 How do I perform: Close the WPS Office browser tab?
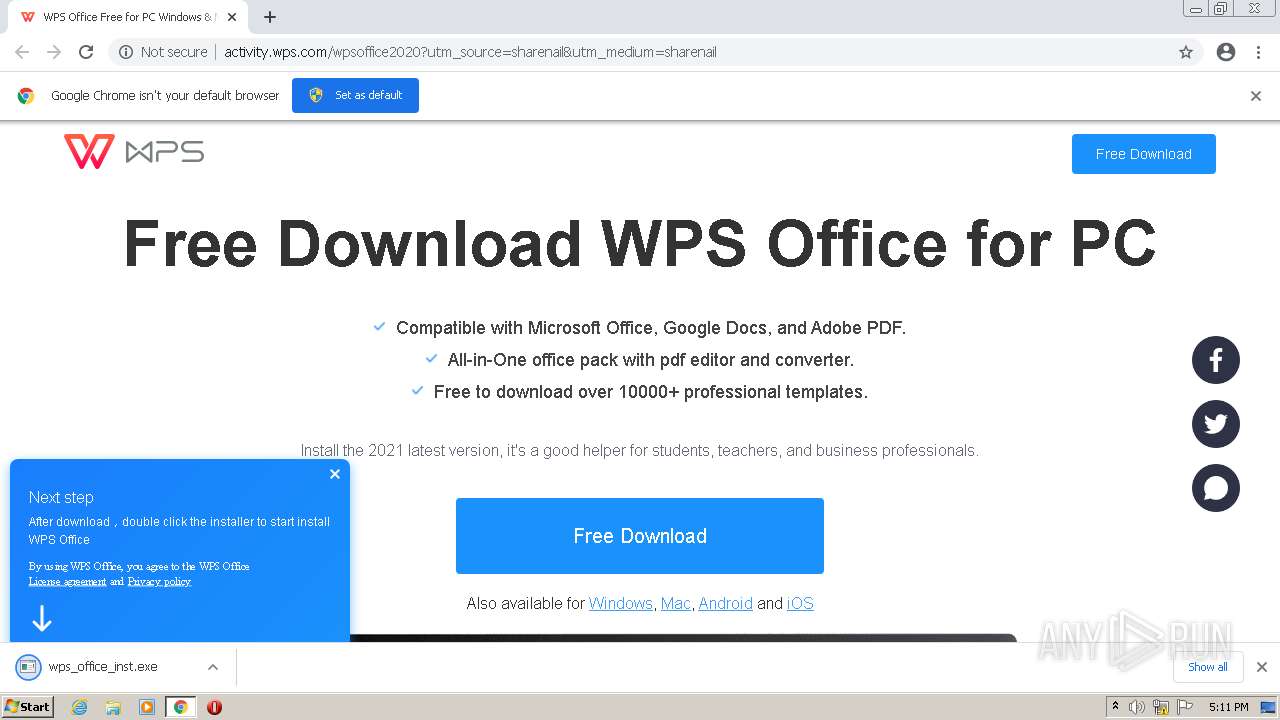232,17
